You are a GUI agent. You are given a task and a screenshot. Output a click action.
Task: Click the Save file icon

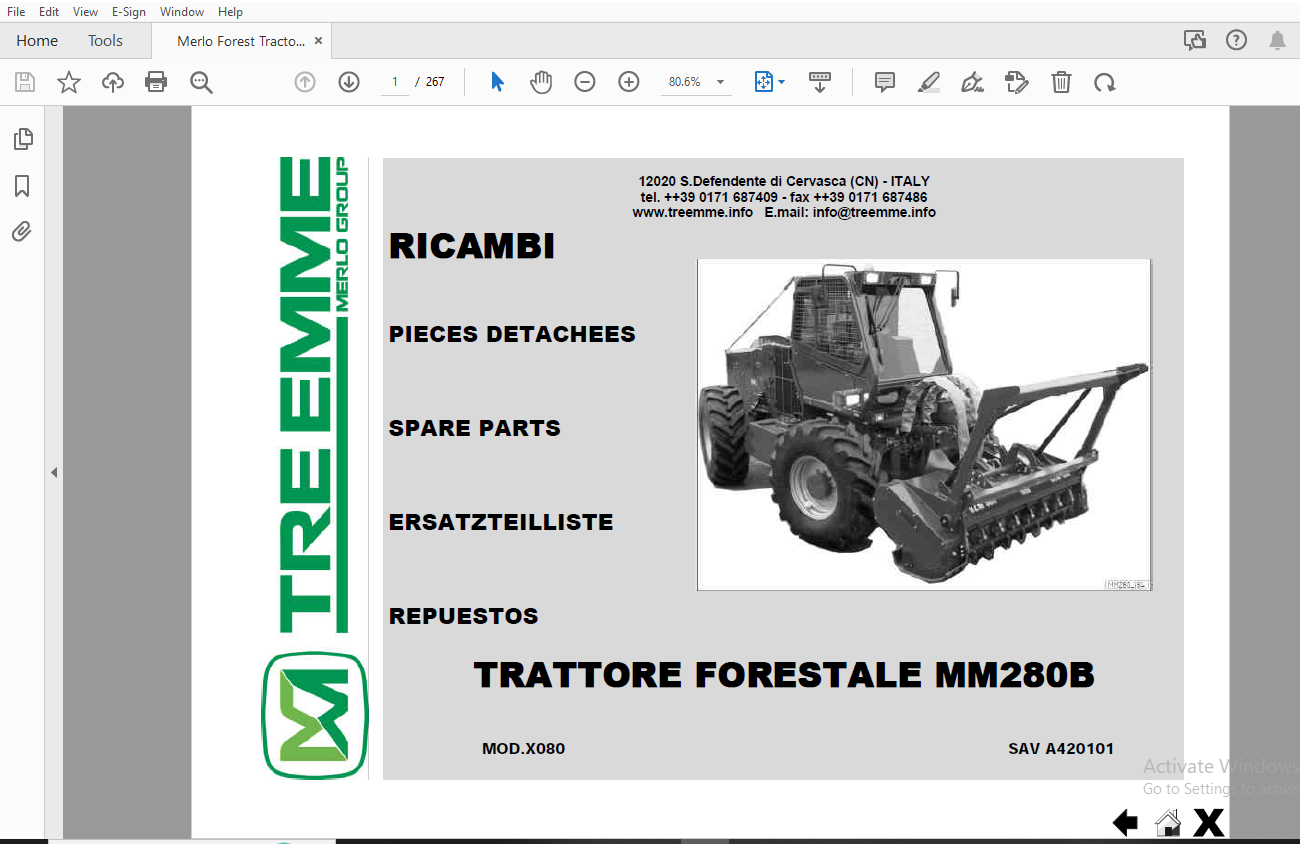[x=24, y=82]
